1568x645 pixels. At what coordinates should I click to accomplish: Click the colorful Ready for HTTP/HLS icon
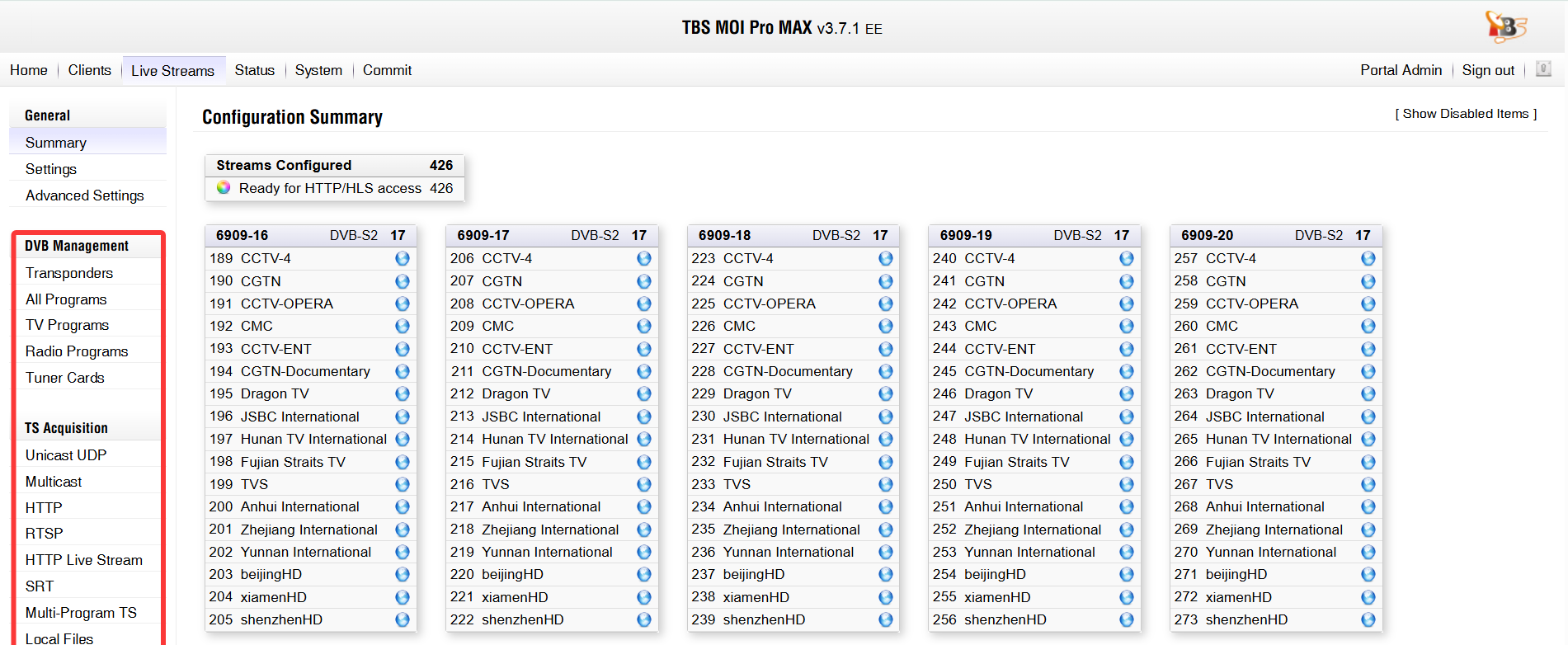click(x=224, y=188)
